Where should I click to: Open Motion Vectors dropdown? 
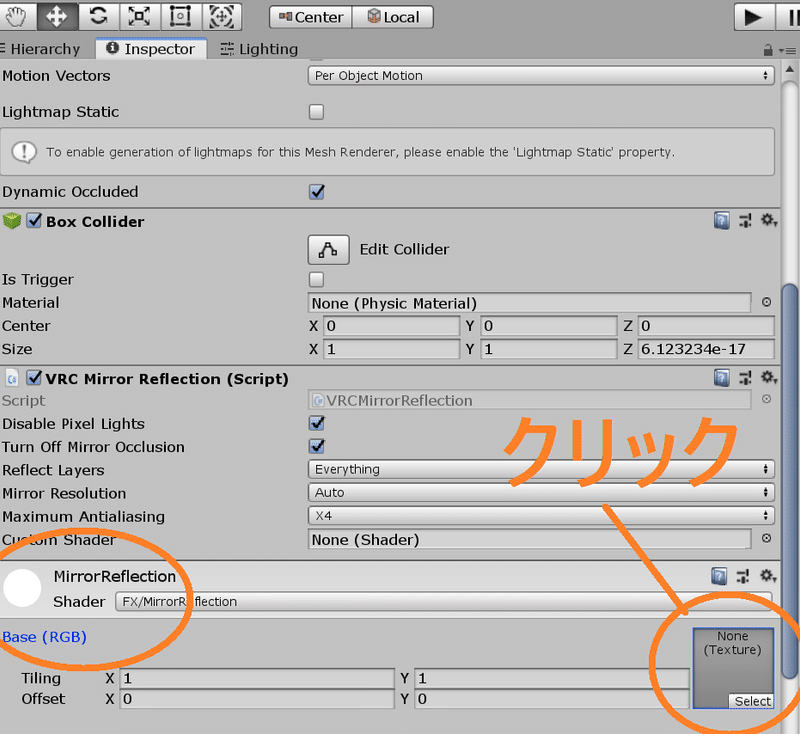[x=541, y=75]
